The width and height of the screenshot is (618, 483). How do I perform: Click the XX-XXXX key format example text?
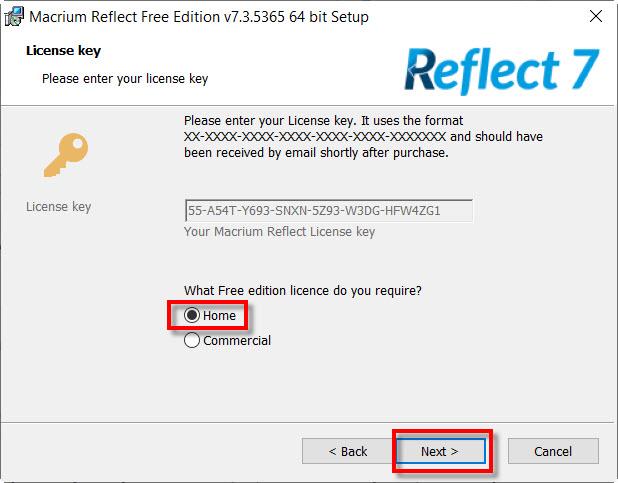pos(314,136)
